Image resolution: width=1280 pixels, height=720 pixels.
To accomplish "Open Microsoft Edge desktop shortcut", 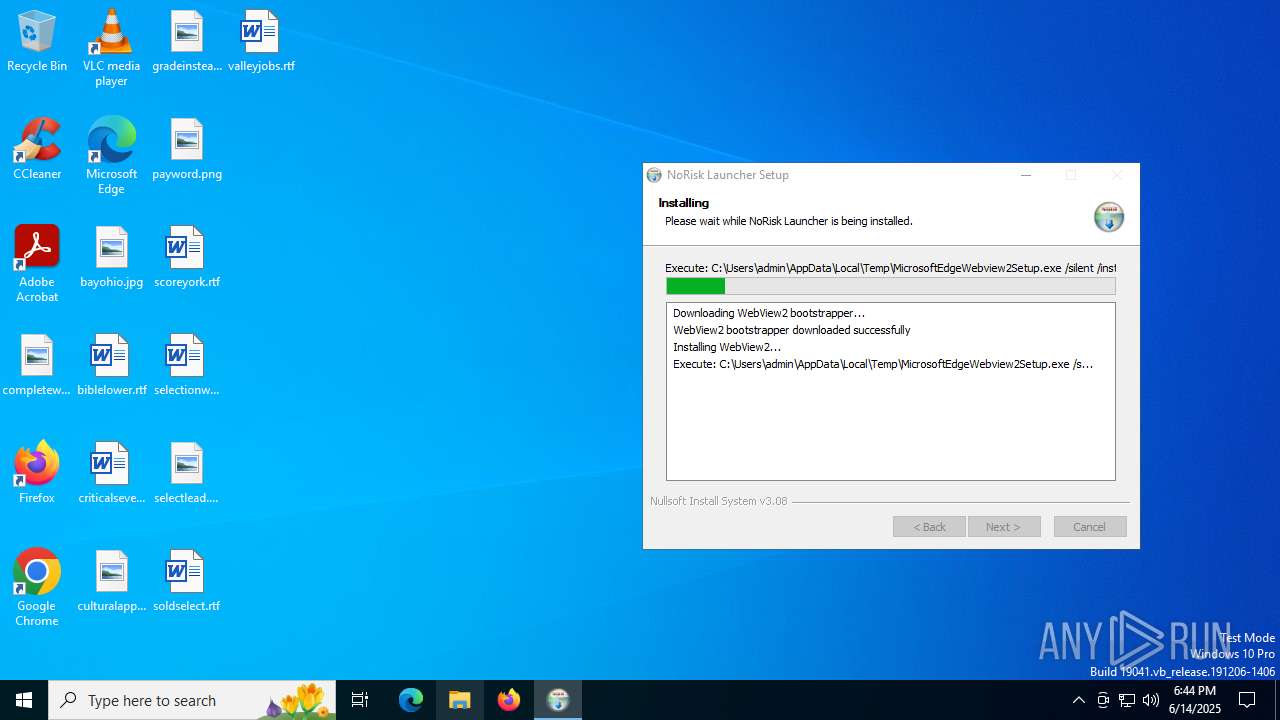I will [x=111, y=156].
